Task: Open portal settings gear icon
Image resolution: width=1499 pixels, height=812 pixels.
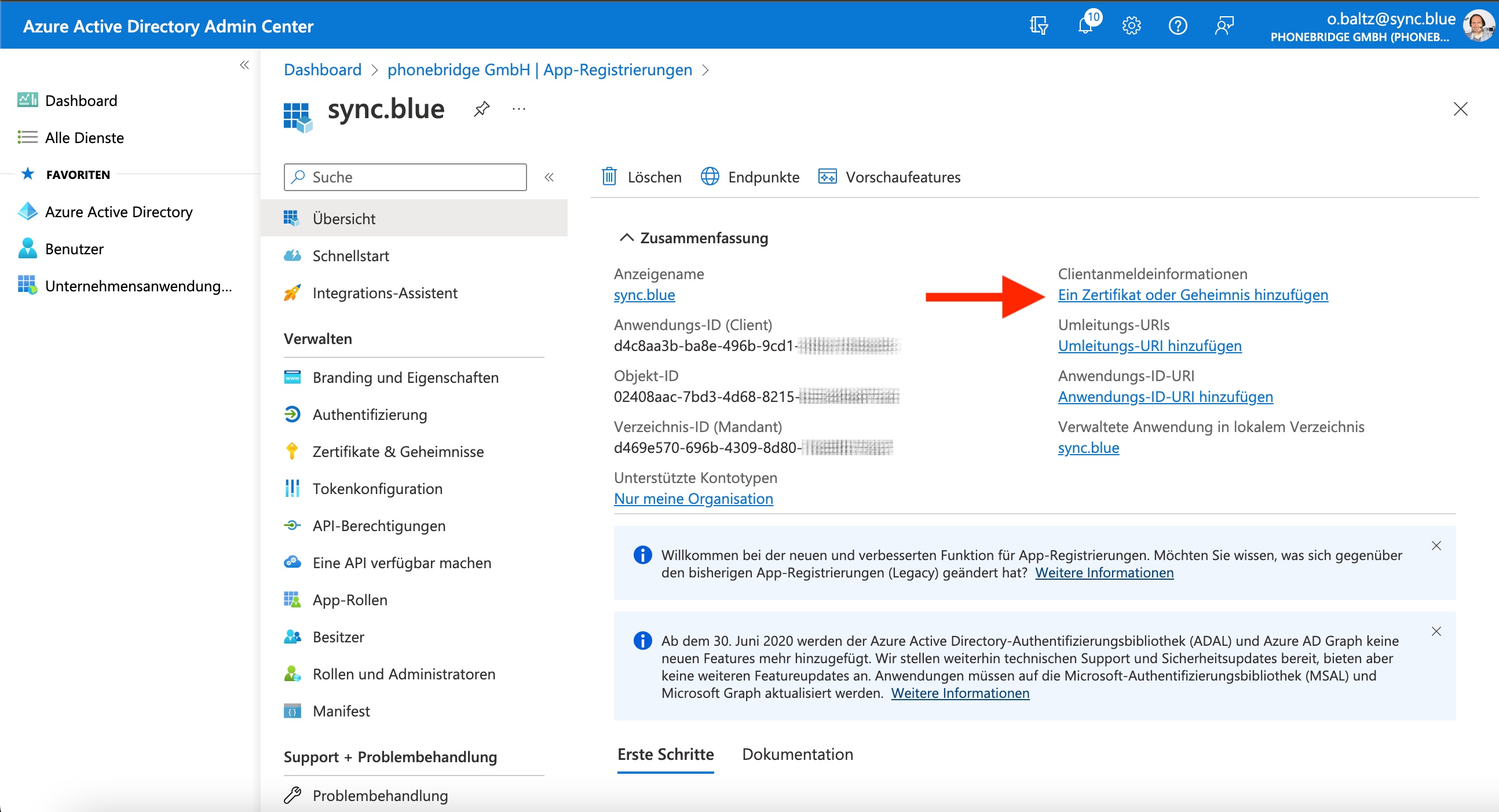Action: pyautogui.click(x=1131, y=25)
